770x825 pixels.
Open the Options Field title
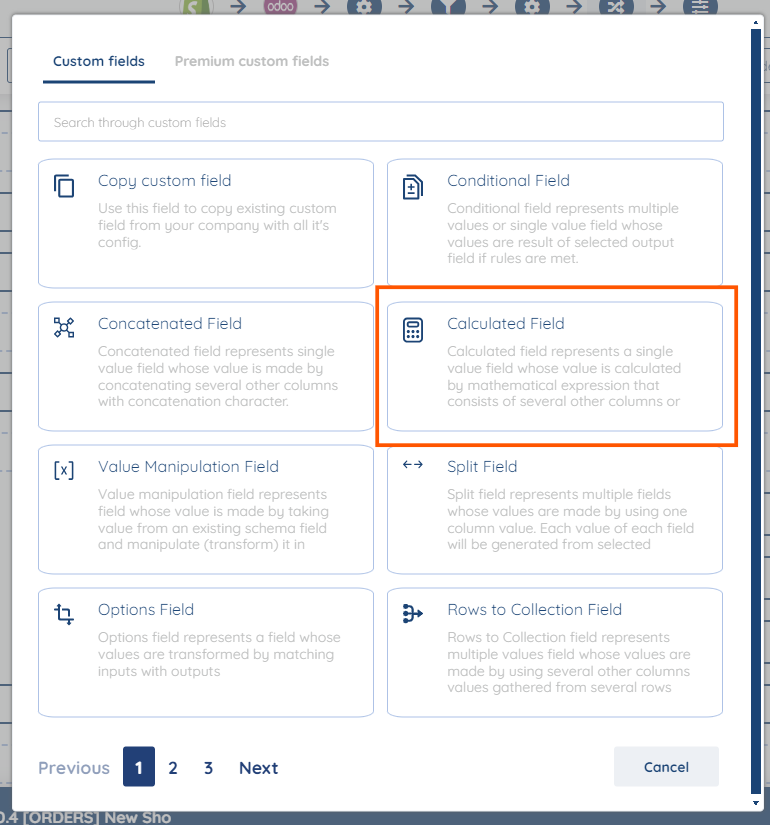pos(146,610)
